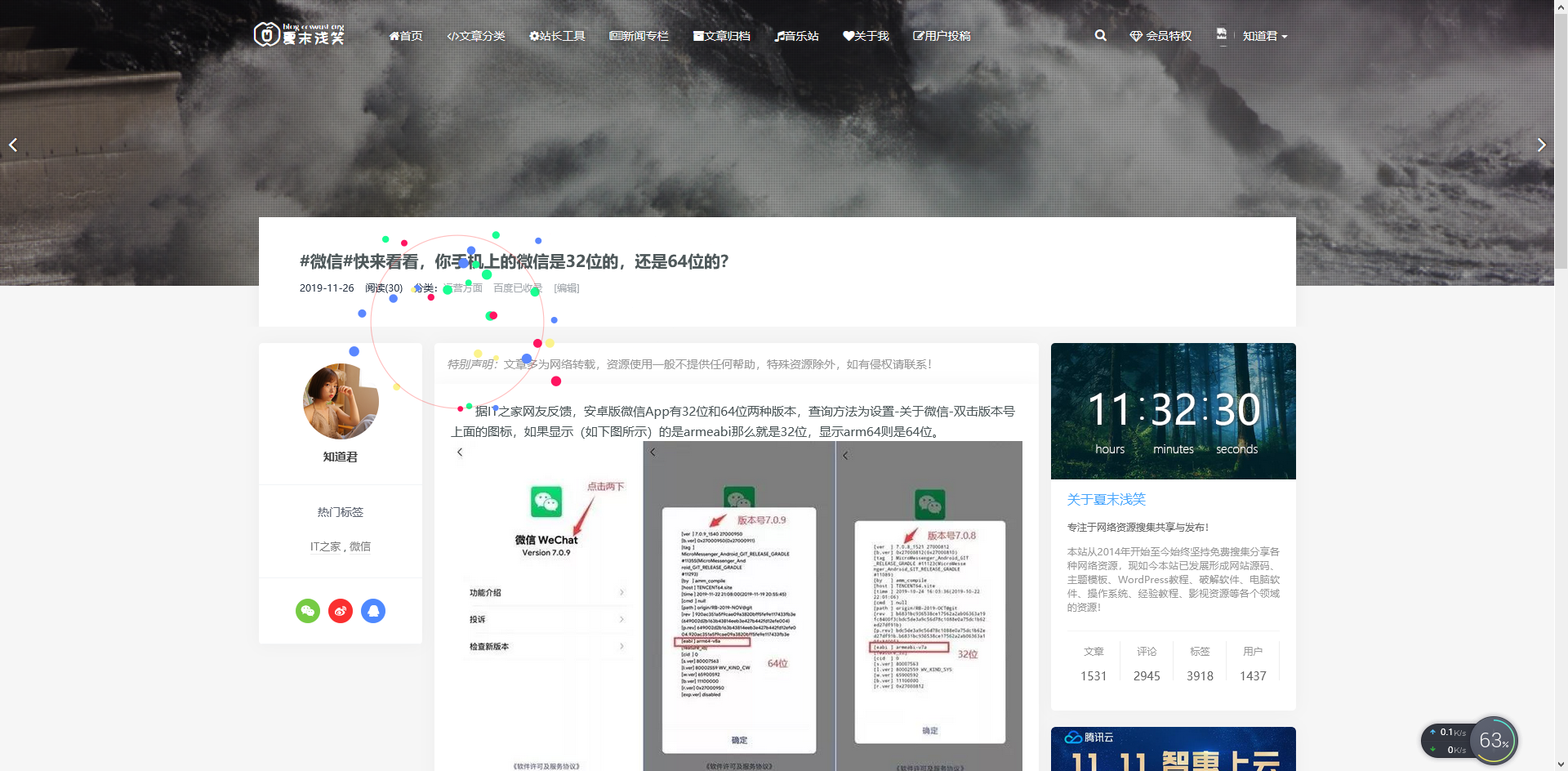The width and height of the screenshot is (1568, 771).
Task: Click the blue QQ share icon
Action: pos(373,611)
